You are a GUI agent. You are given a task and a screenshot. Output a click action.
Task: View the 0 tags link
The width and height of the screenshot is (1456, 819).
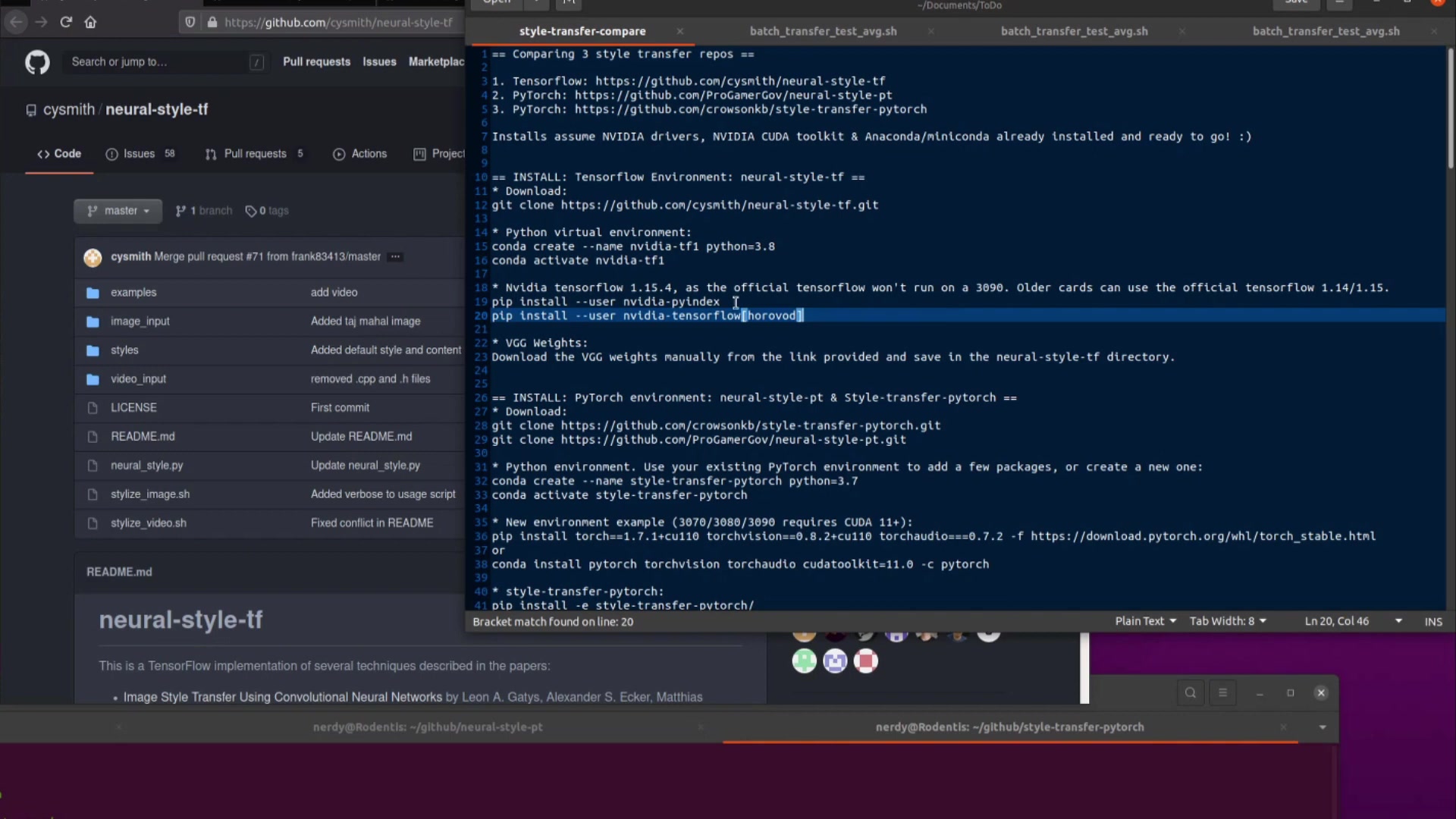267,211
